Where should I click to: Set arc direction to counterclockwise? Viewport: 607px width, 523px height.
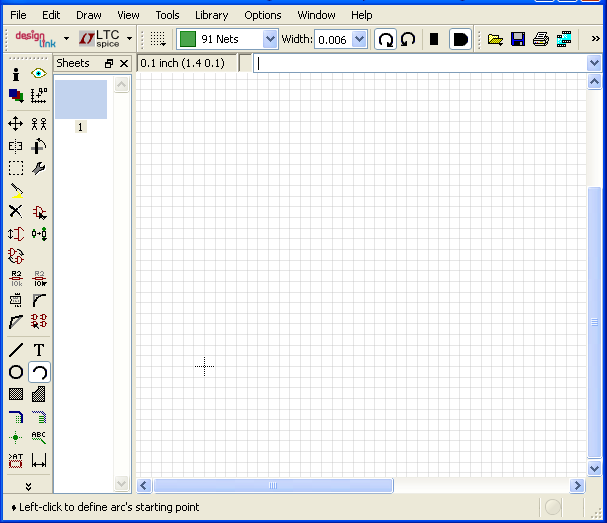pyautogui.click(x=408, y=39)
